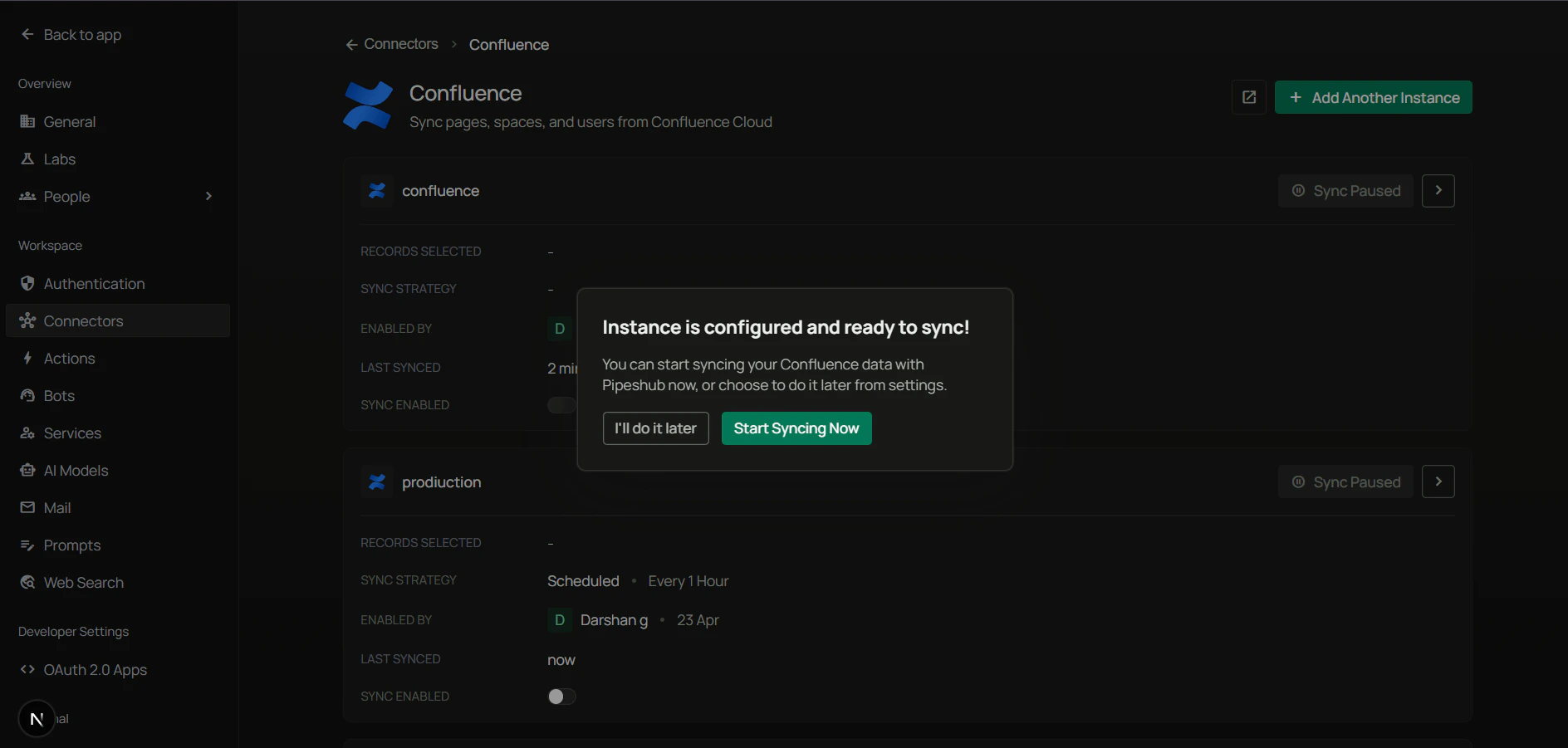Toggle Sync Enabled switch for confluence instance
The height and width of the screenshot is (748, 1568).
click(561, 405)
